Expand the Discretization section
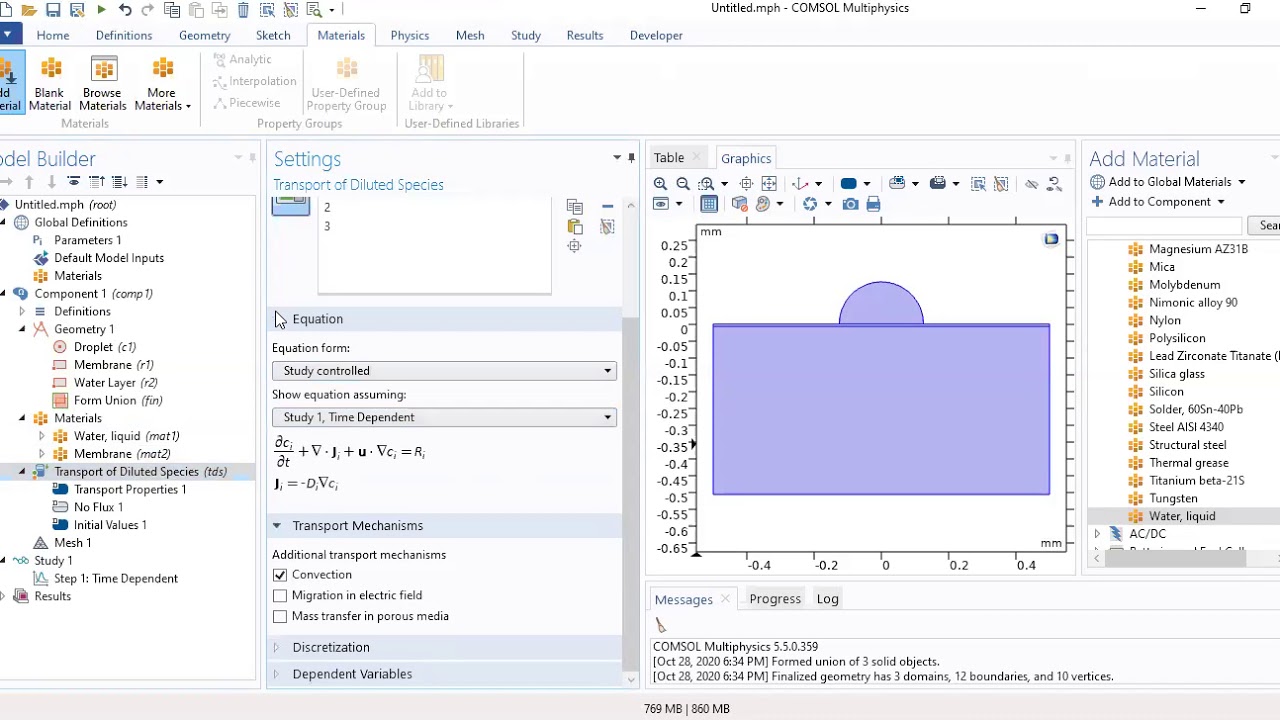 277,648
